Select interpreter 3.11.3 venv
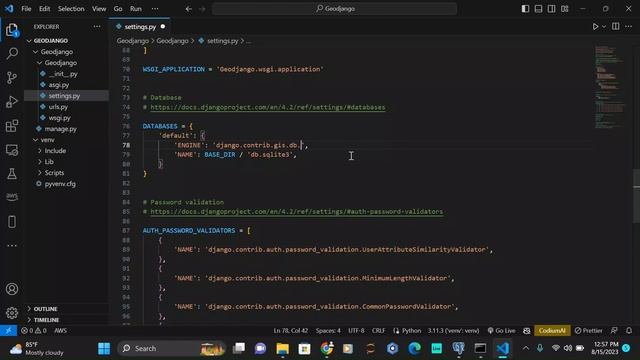640x360 pixels. coord(453,331)
